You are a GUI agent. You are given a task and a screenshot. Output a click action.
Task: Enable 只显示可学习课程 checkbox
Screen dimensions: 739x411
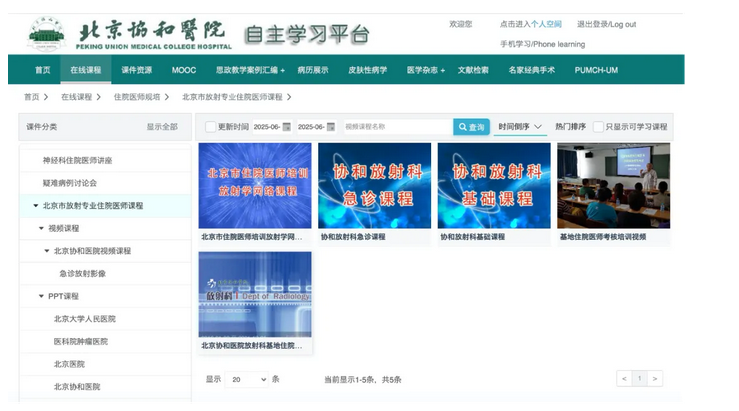[x=598, y=127]
